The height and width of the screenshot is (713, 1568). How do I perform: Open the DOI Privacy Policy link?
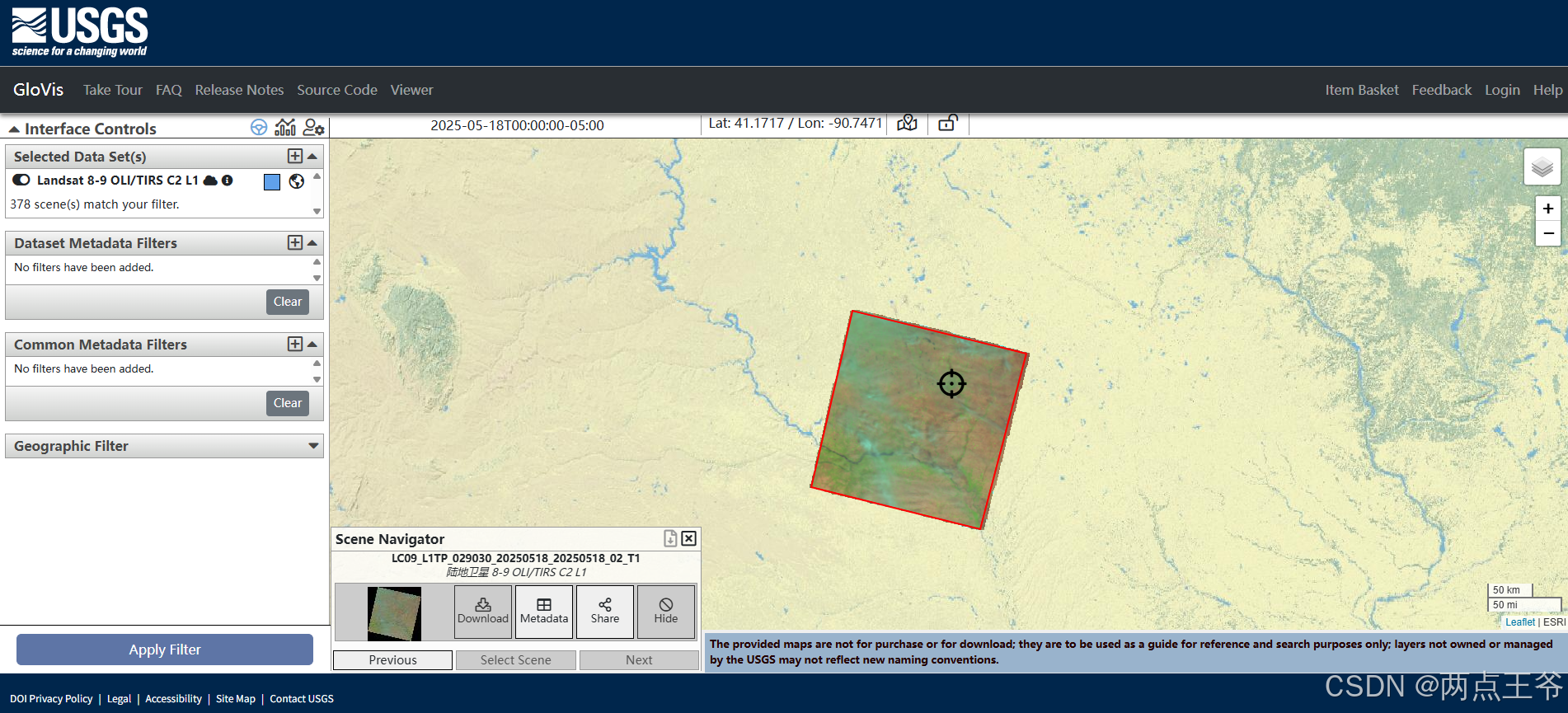pos(51,699)
